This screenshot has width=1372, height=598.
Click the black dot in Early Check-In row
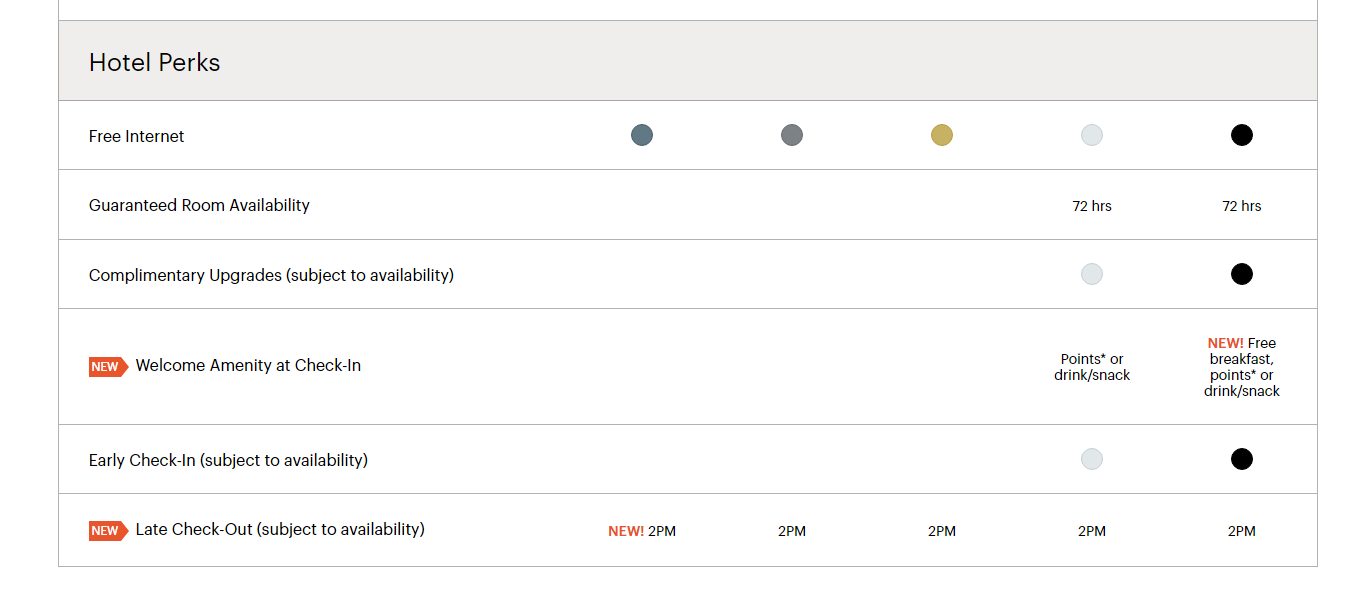[1242, 459]
